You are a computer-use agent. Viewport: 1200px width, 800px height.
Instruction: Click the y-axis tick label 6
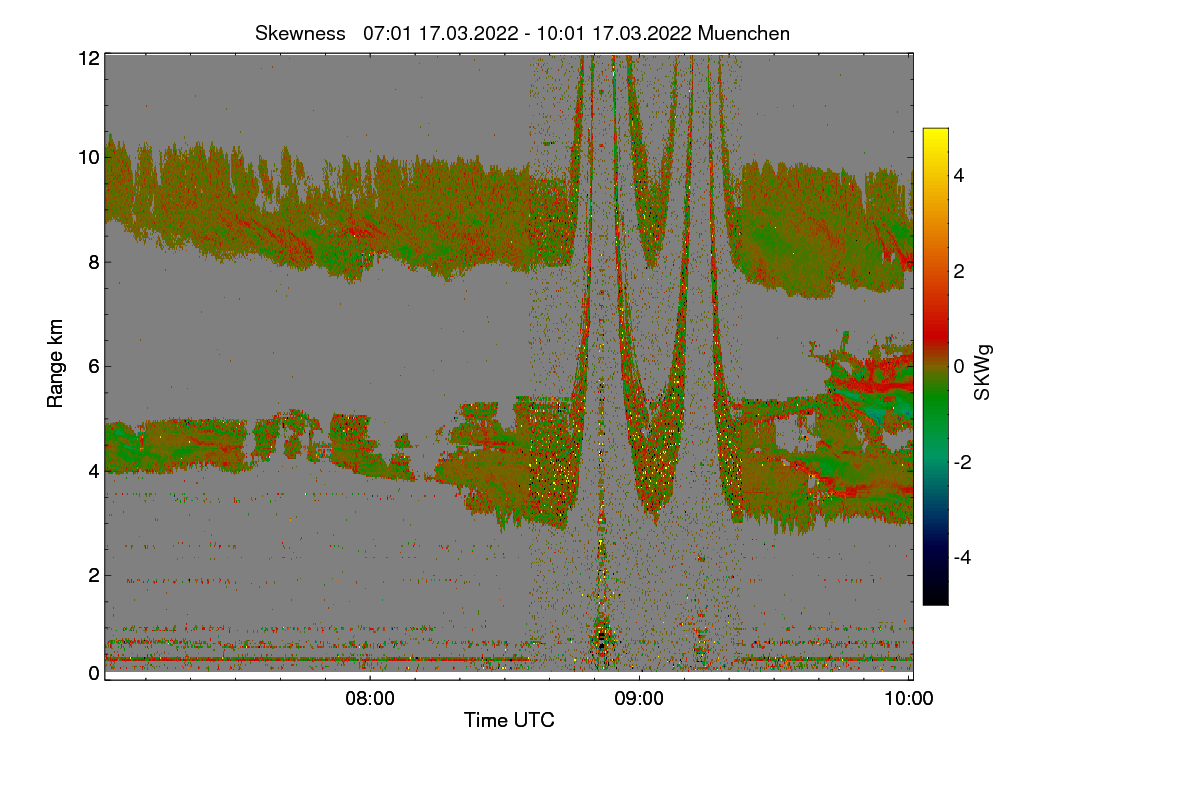[94, 366]
